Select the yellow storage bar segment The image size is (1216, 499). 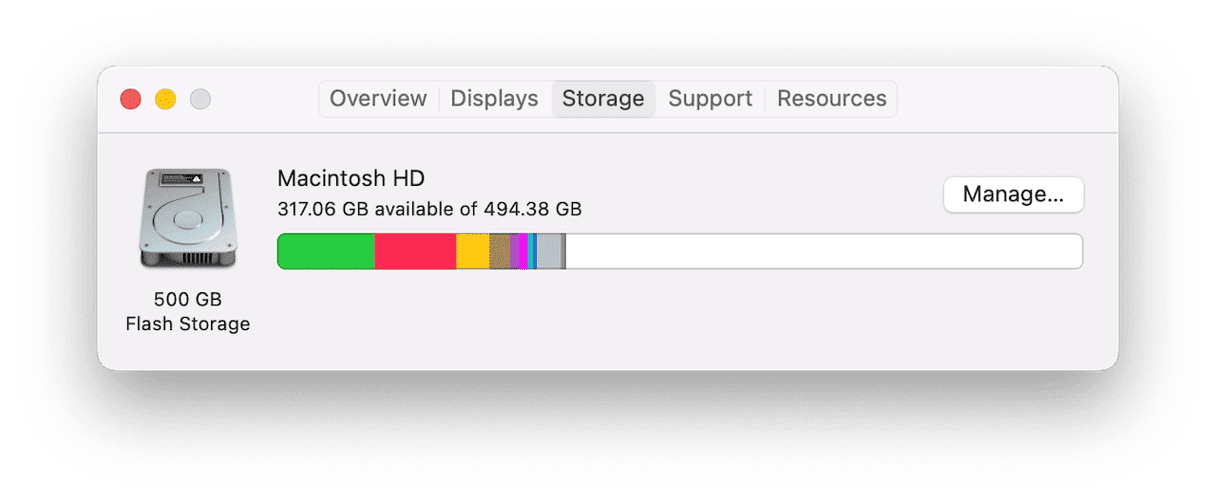tap(472, 251)
